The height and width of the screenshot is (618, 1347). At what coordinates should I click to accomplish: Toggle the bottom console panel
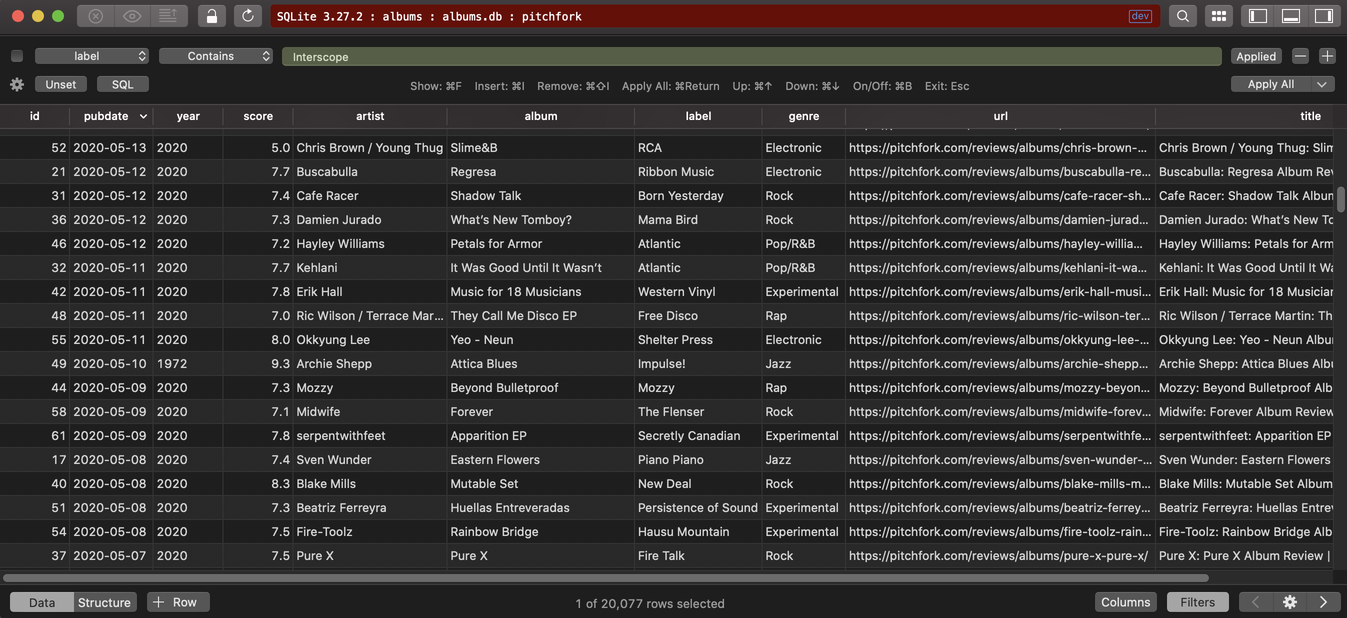1291,16
